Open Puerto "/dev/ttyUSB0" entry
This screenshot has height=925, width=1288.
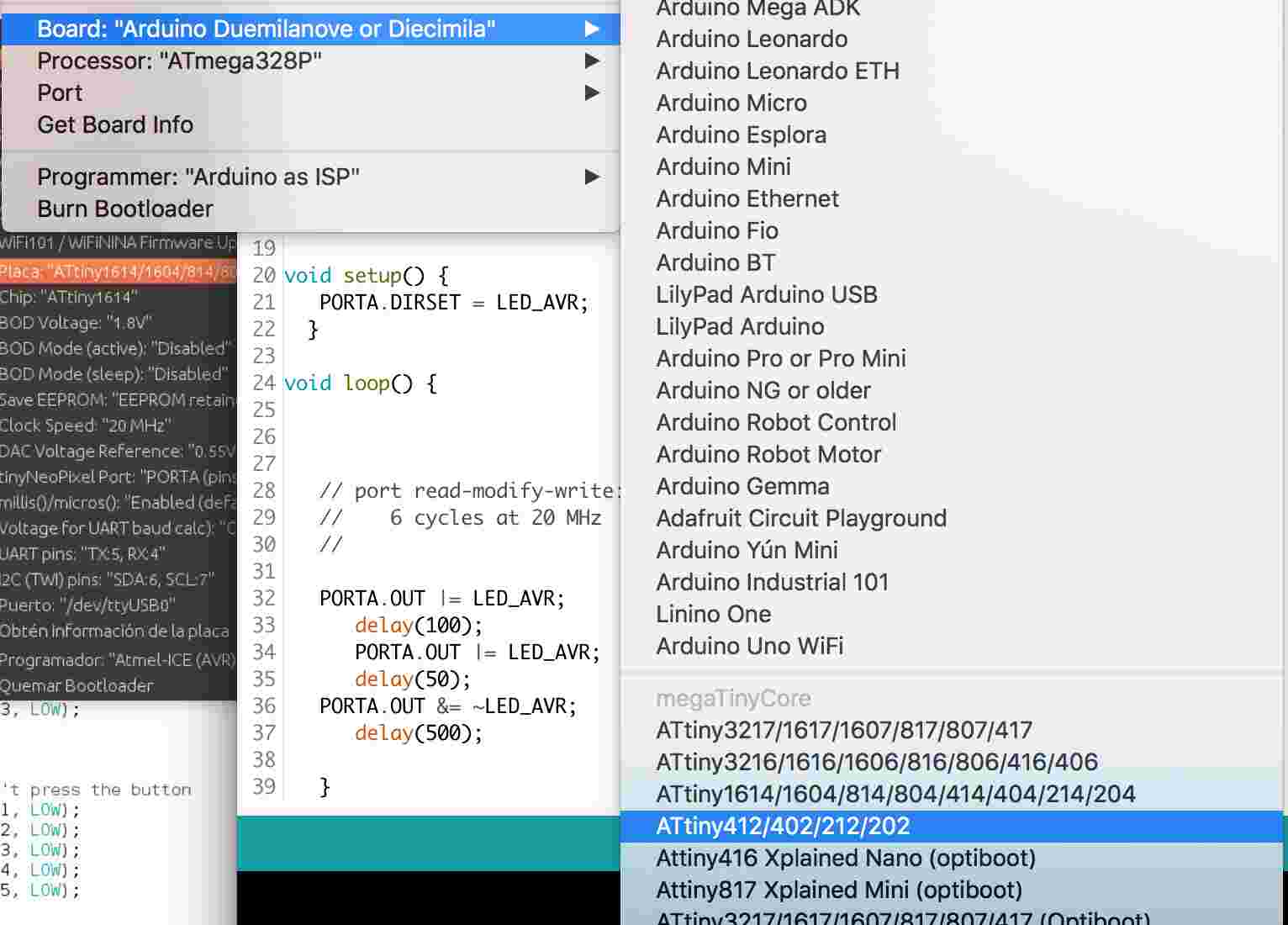point(119,605)
